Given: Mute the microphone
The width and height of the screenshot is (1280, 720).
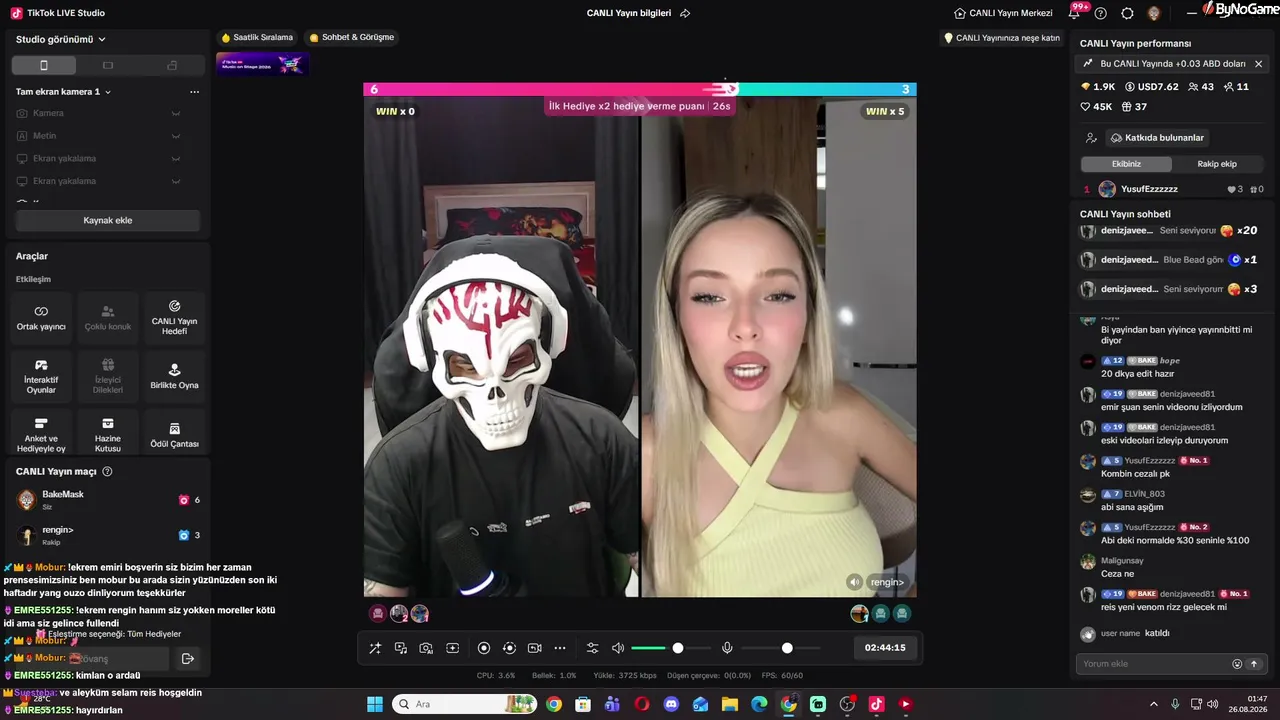Looking at the screenshot, I should (x=727, y=648).
